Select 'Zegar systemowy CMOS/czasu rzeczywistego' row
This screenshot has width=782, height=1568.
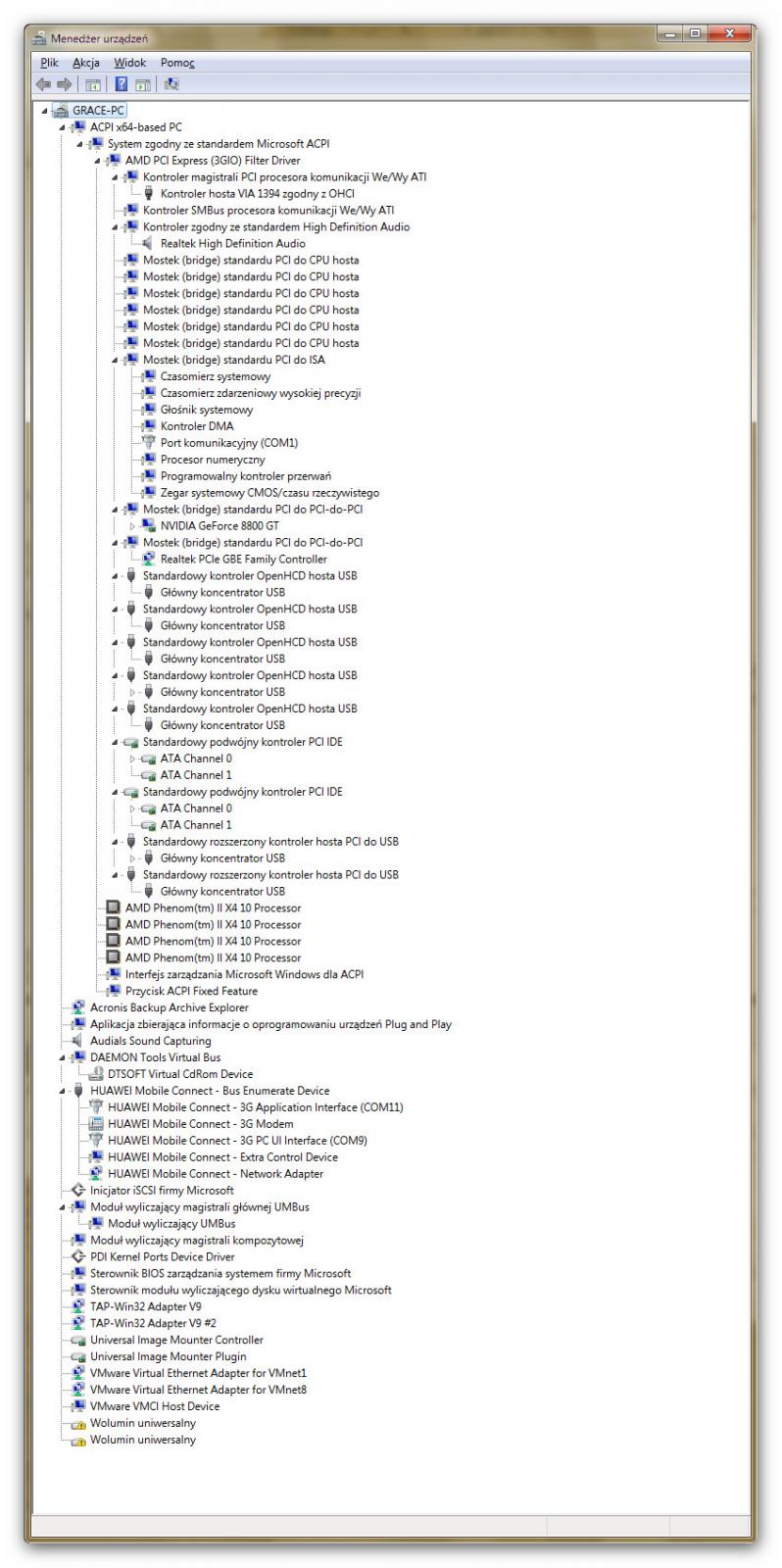[x=269, y=493]
